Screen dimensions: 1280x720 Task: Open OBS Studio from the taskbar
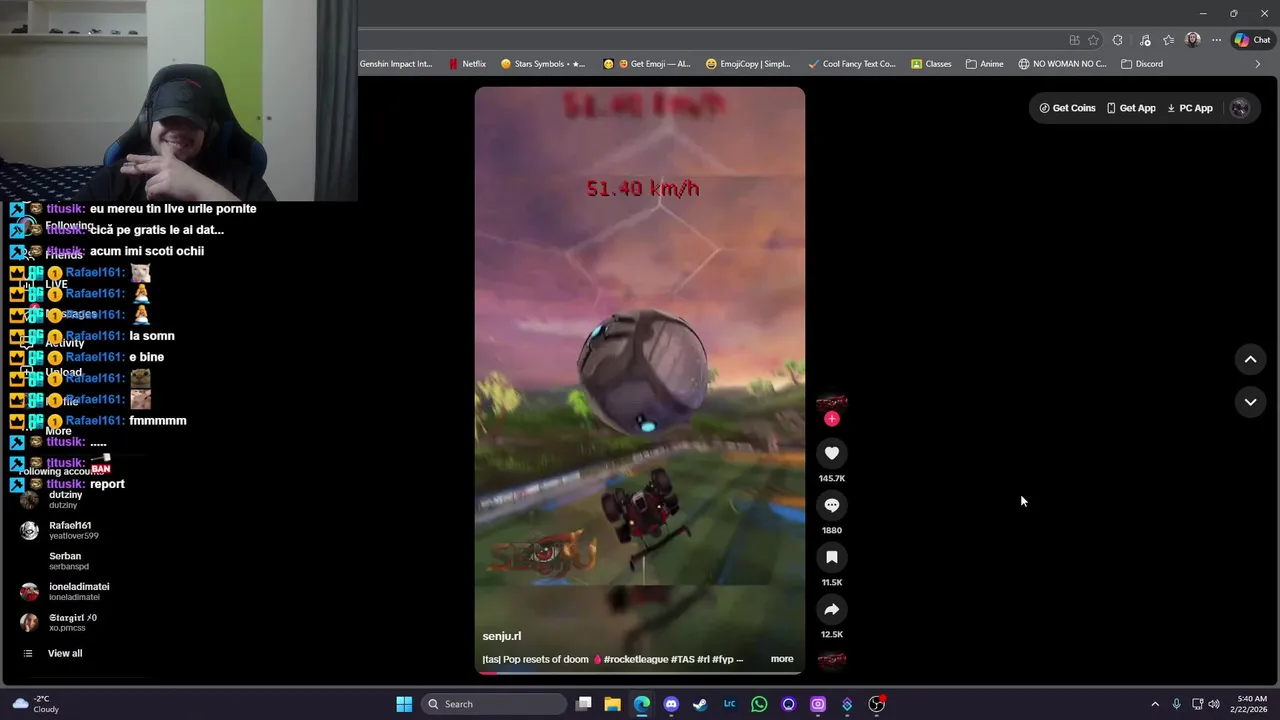[876, 704]
